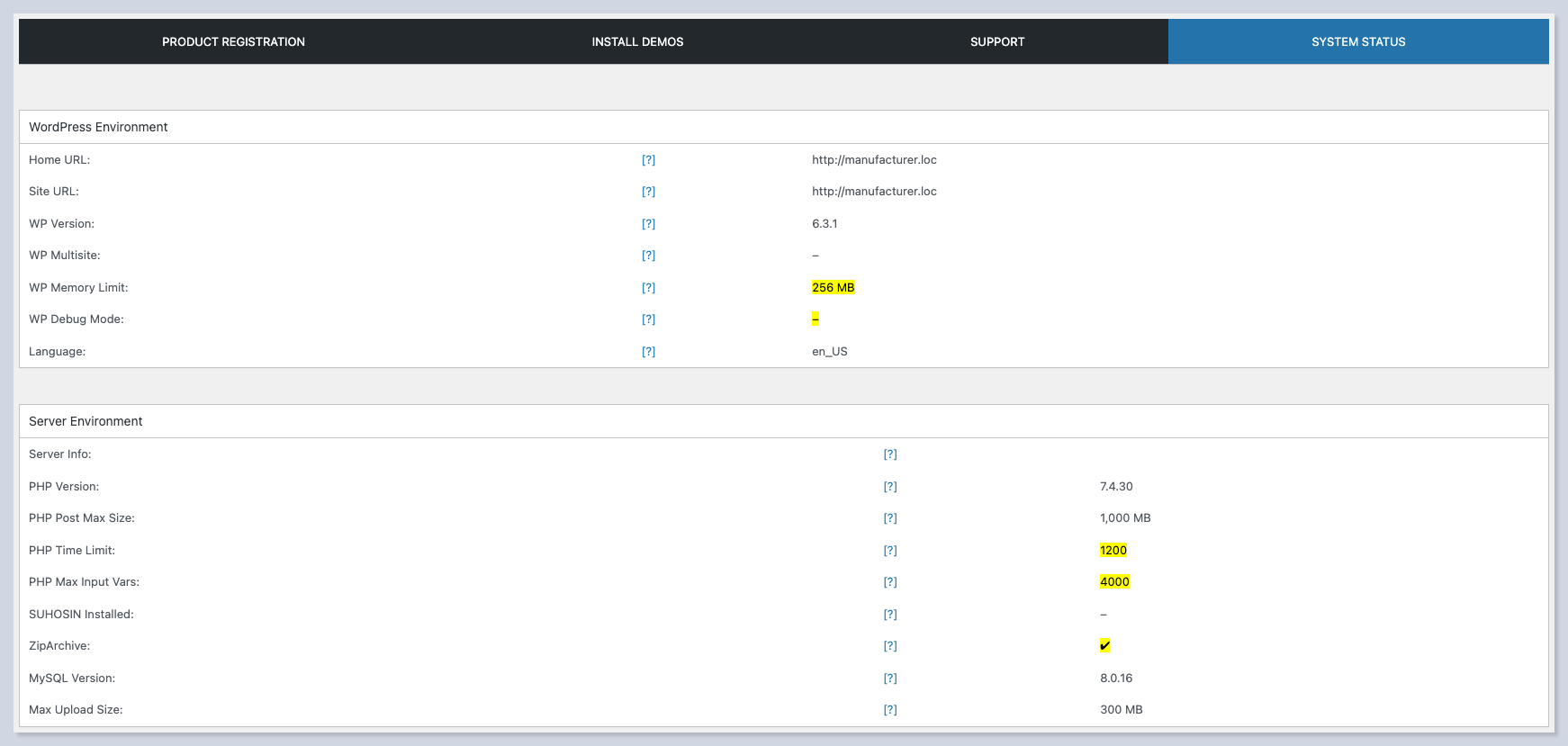Open help icon next to WP Multisite
Image resolution: width=1568 pixels, height=746 pixels.
click(x=648, y=256)
